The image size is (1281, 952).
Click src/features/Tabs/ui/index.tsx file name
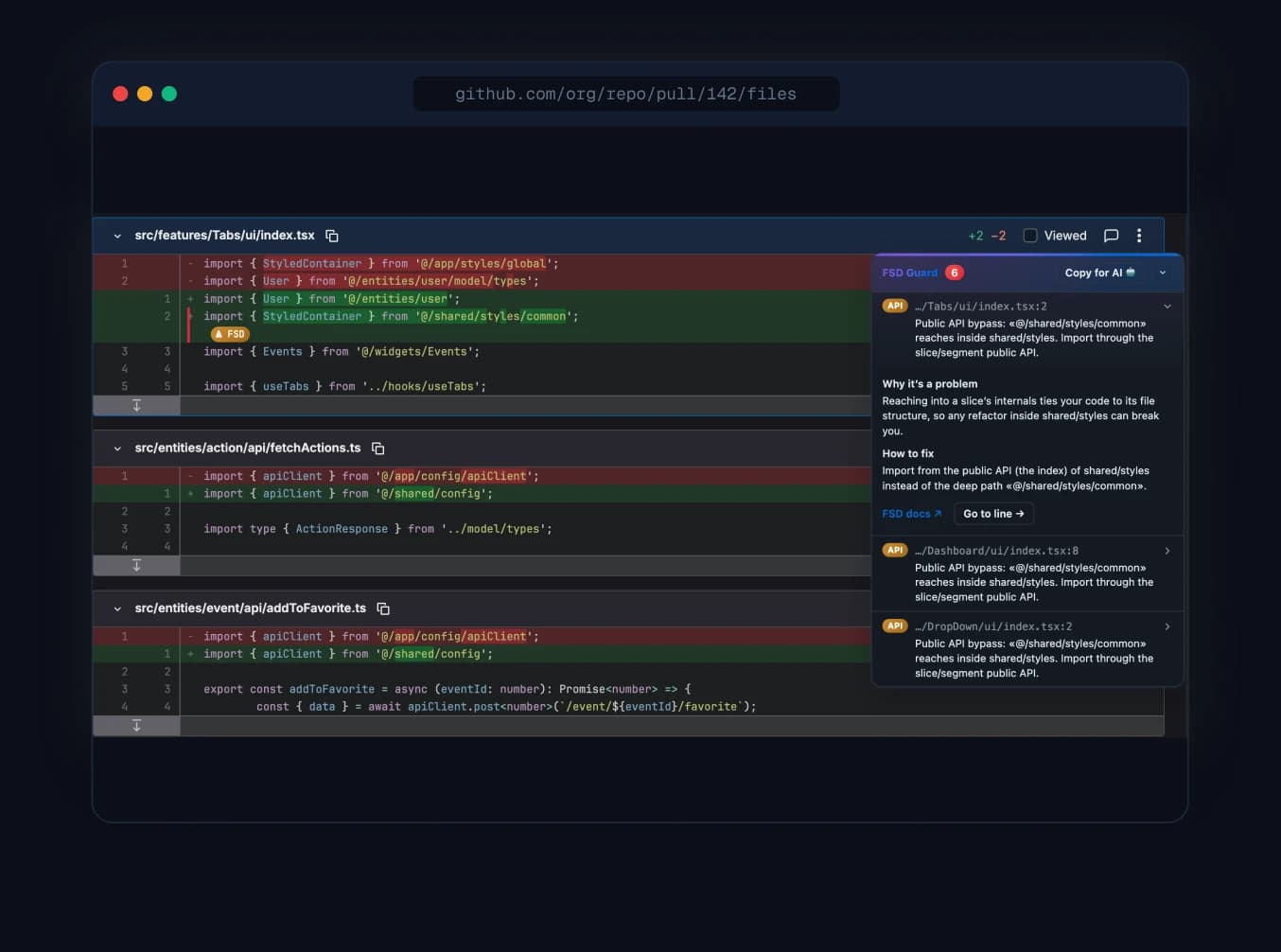224,236
